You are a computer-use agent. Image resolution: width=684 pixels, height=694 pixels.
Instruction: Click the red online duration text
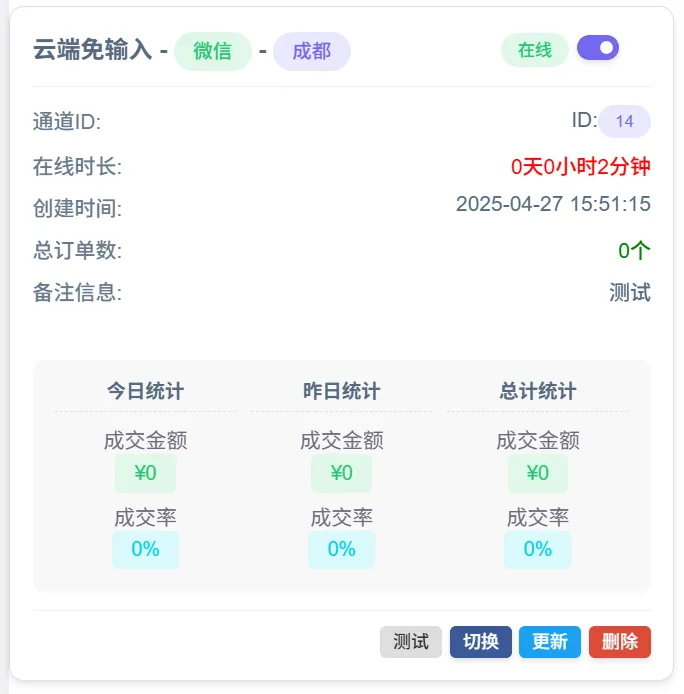580,167
